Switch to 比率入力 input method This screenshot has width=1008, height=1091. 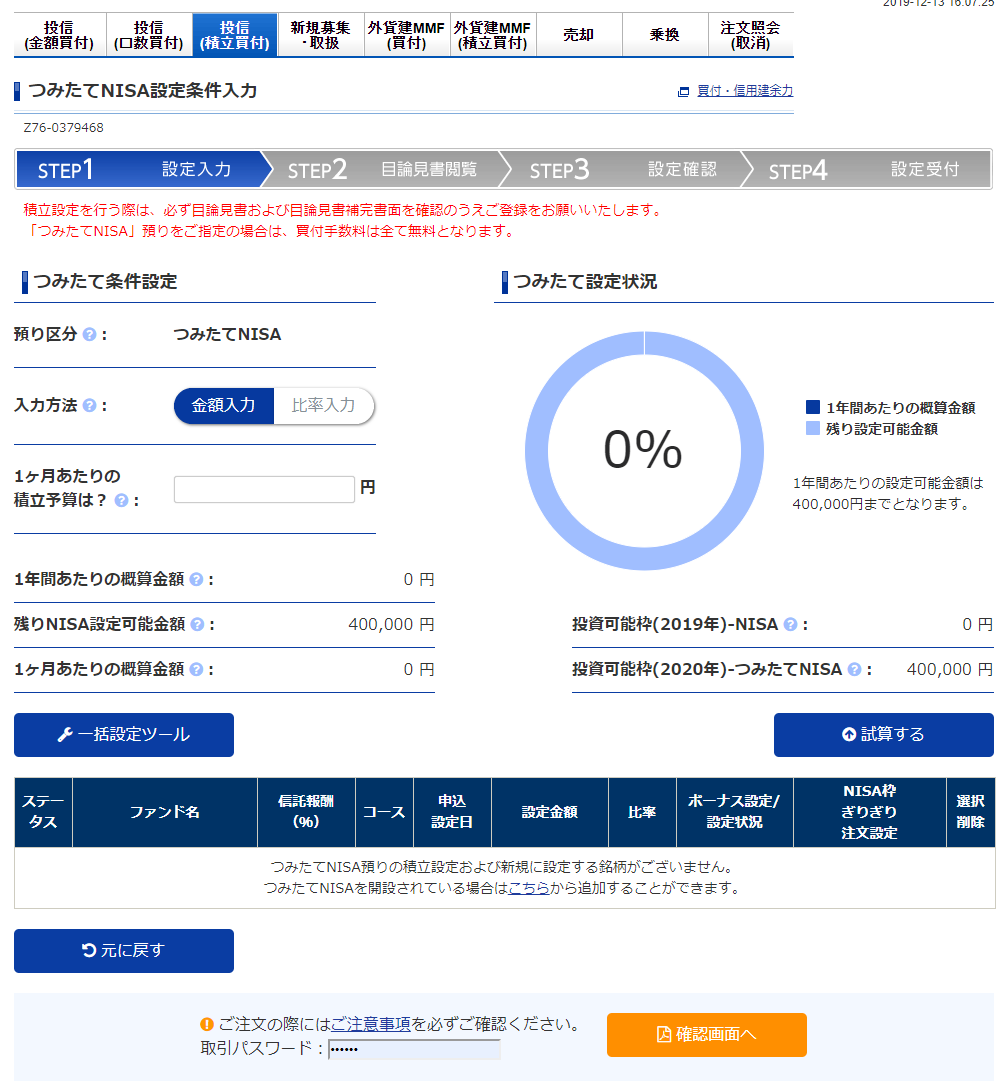pyautogui.click(x=323, y=406)
